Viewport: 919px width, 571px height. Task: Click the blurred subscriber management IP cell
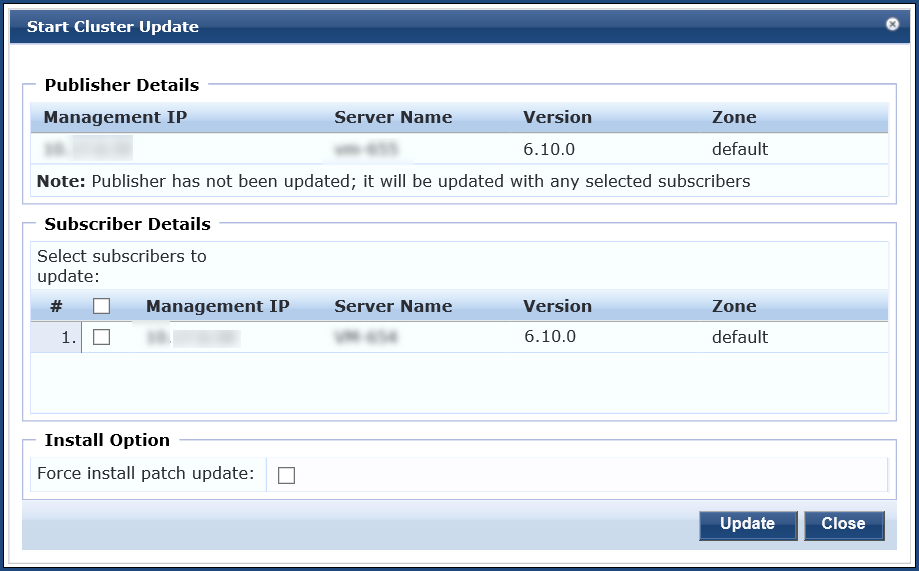click(193, 337)
